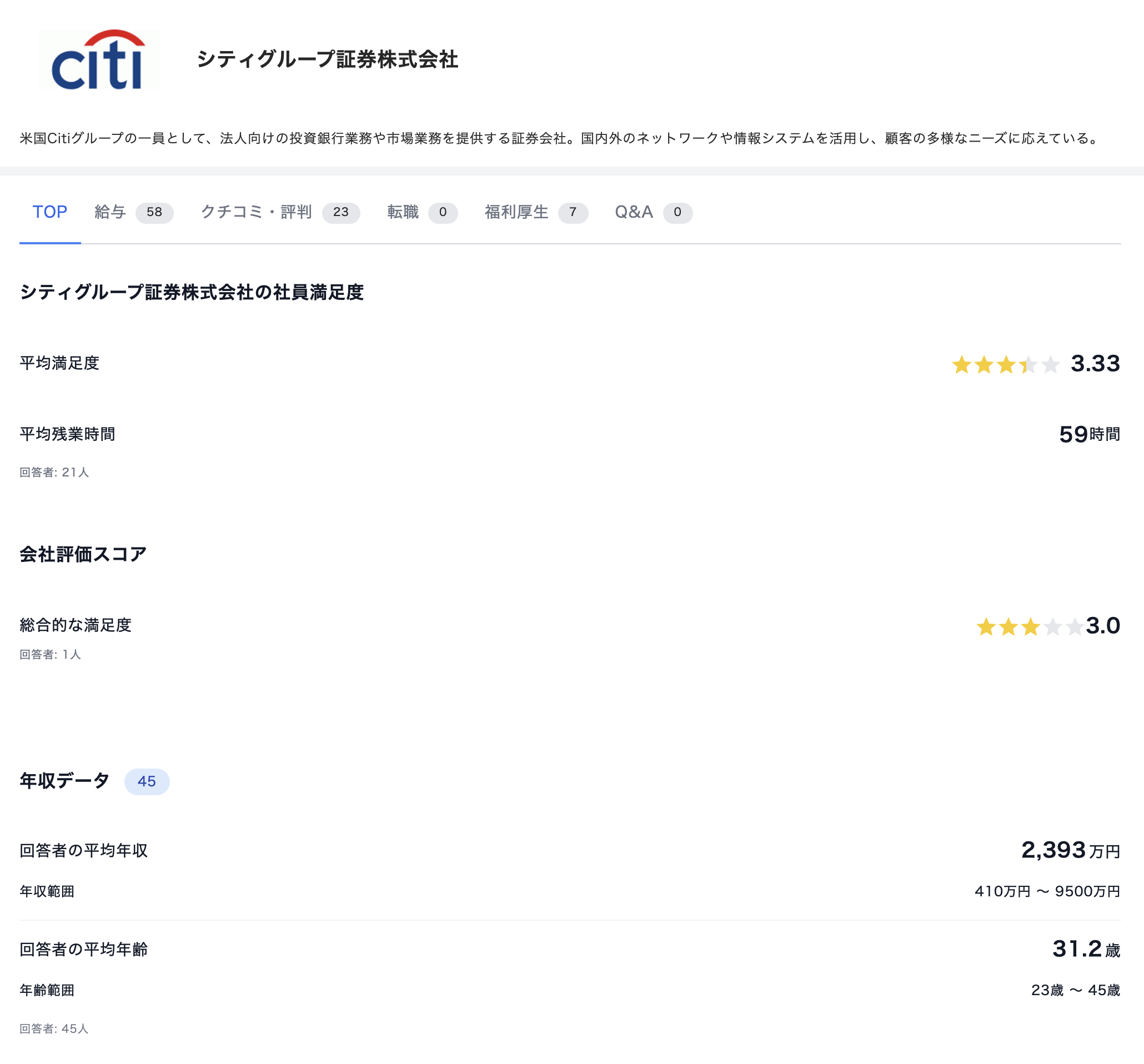The image size is (1144, 1064).
Task: Click the 58 count badge beside 給与
Action: [154, 213]
